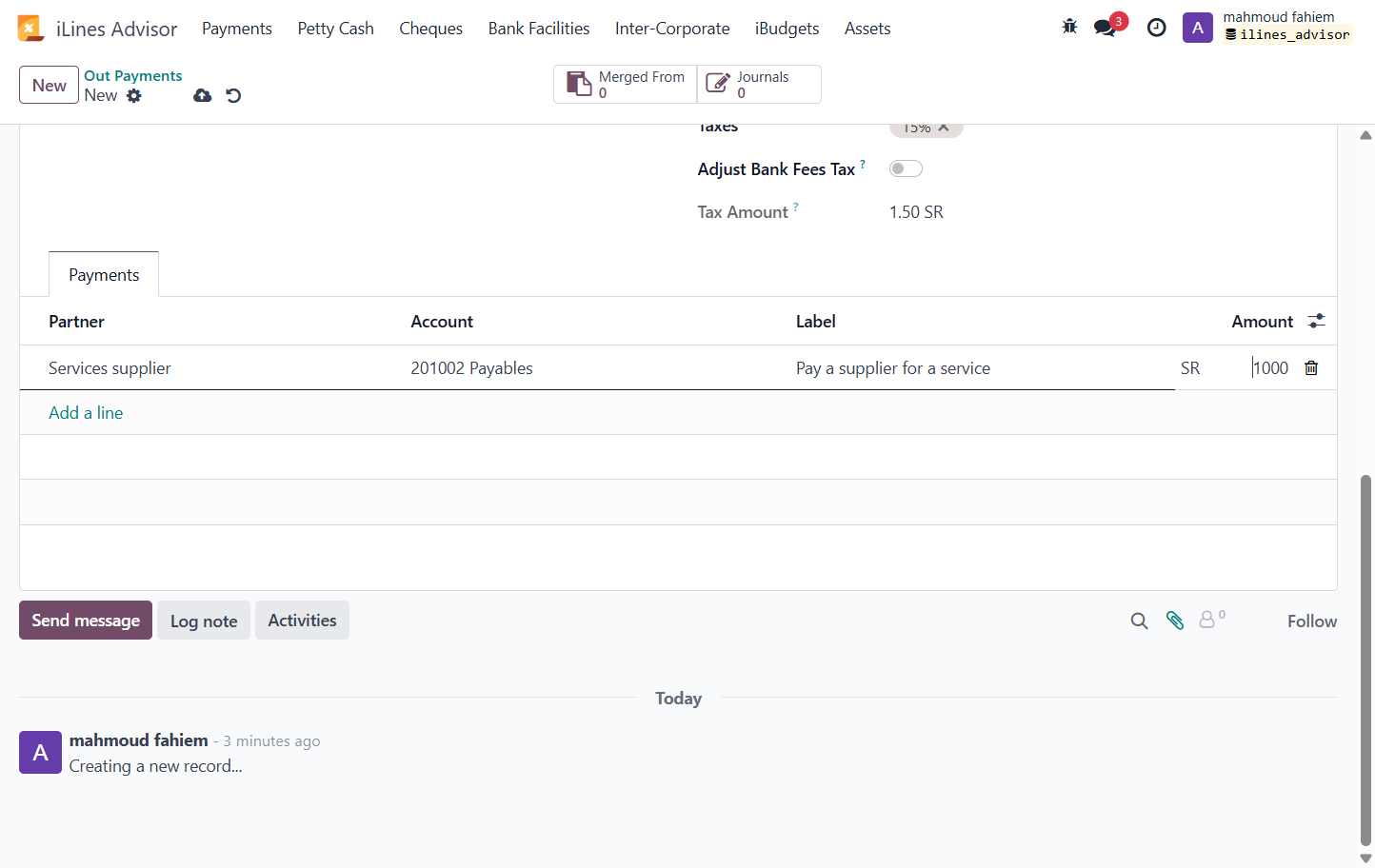Open the Cheques menu
Image resolution: width=1375 pixels, height=868 pixels.
click(x=430, y=29)
